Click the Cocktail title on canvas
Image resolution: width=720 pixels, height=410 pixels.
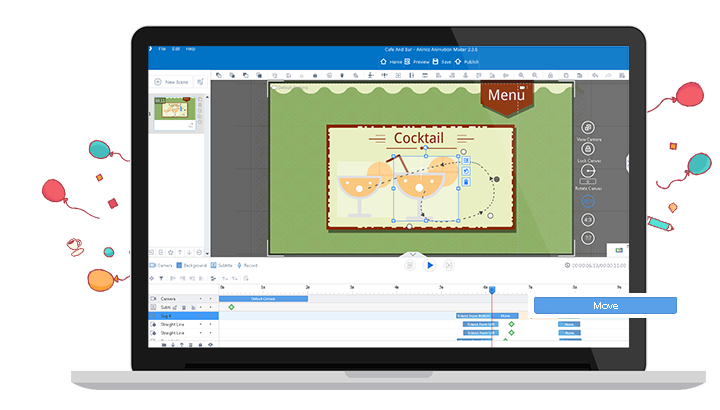419,138
